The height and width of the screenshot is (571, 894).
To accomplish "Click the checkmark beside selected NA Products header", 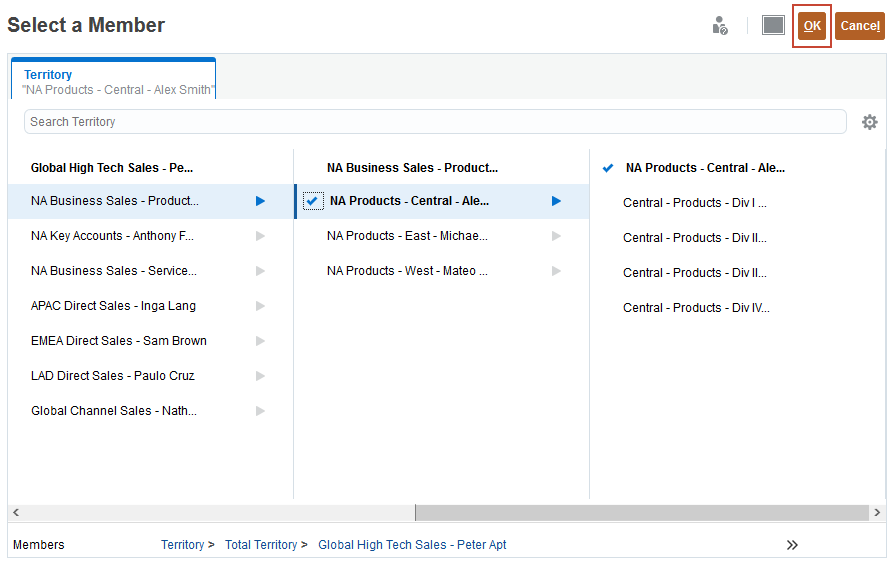I will click(608, 168).
